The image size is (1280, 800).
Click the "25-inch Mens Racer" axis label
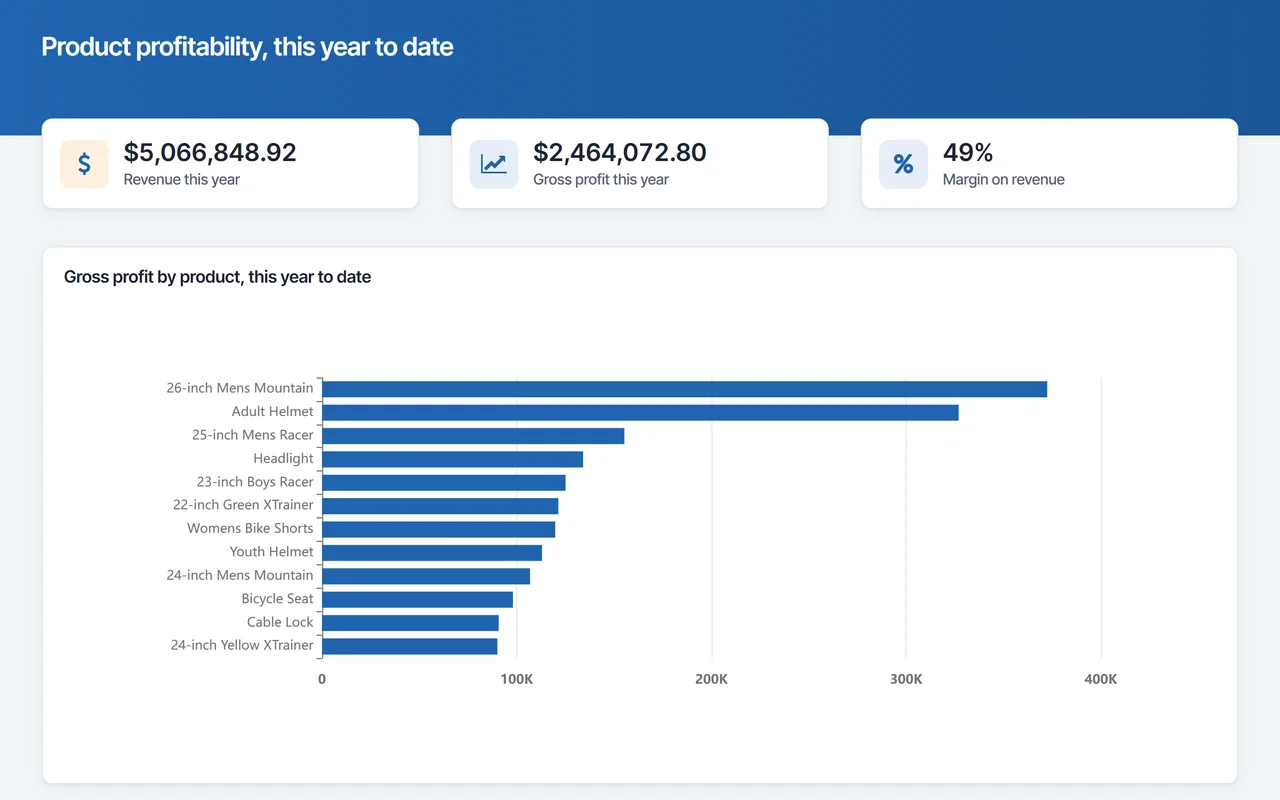coord(253,435)
